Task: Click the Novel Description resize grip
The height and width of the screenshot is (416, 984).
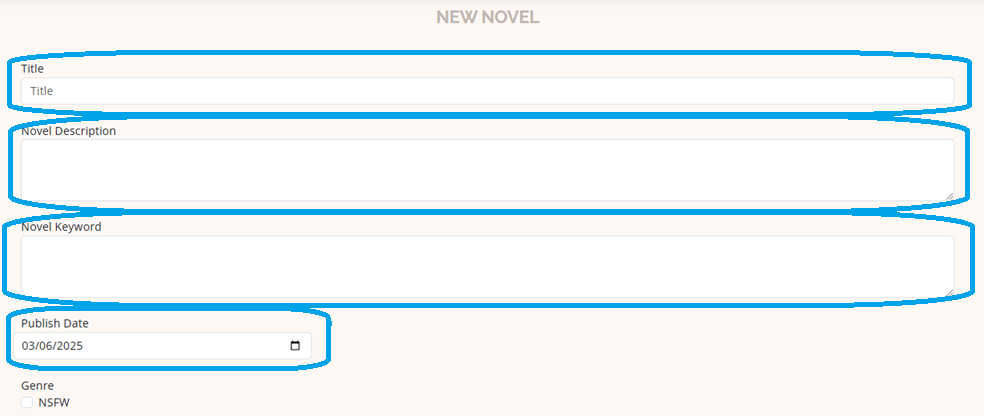Action: 949,196
